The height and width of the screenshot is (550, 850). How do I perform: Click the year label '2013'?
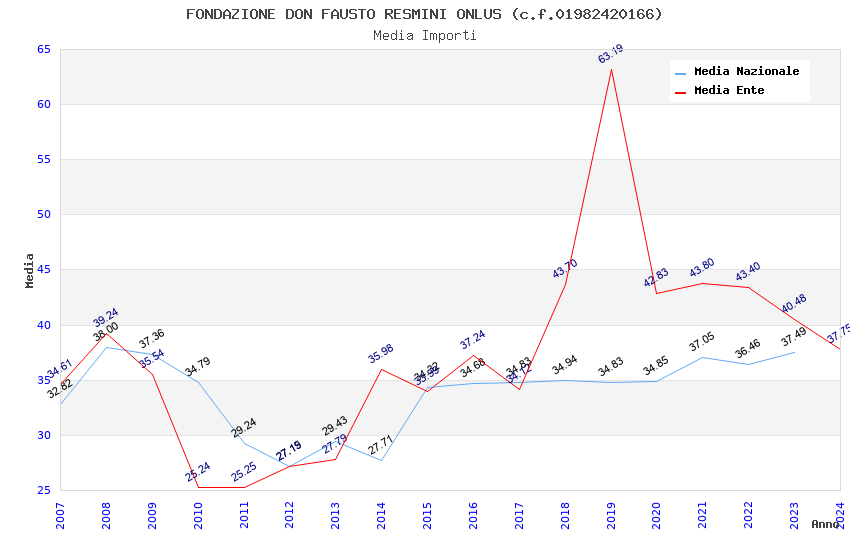[336, 515]
